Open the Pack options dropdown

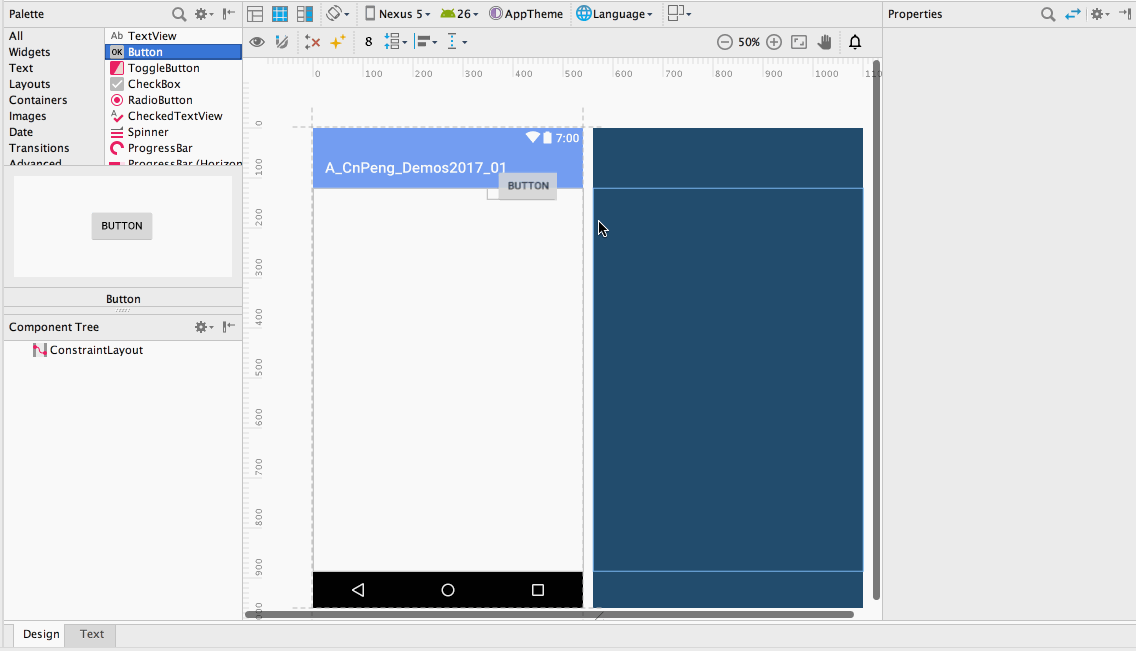(396, 42)
